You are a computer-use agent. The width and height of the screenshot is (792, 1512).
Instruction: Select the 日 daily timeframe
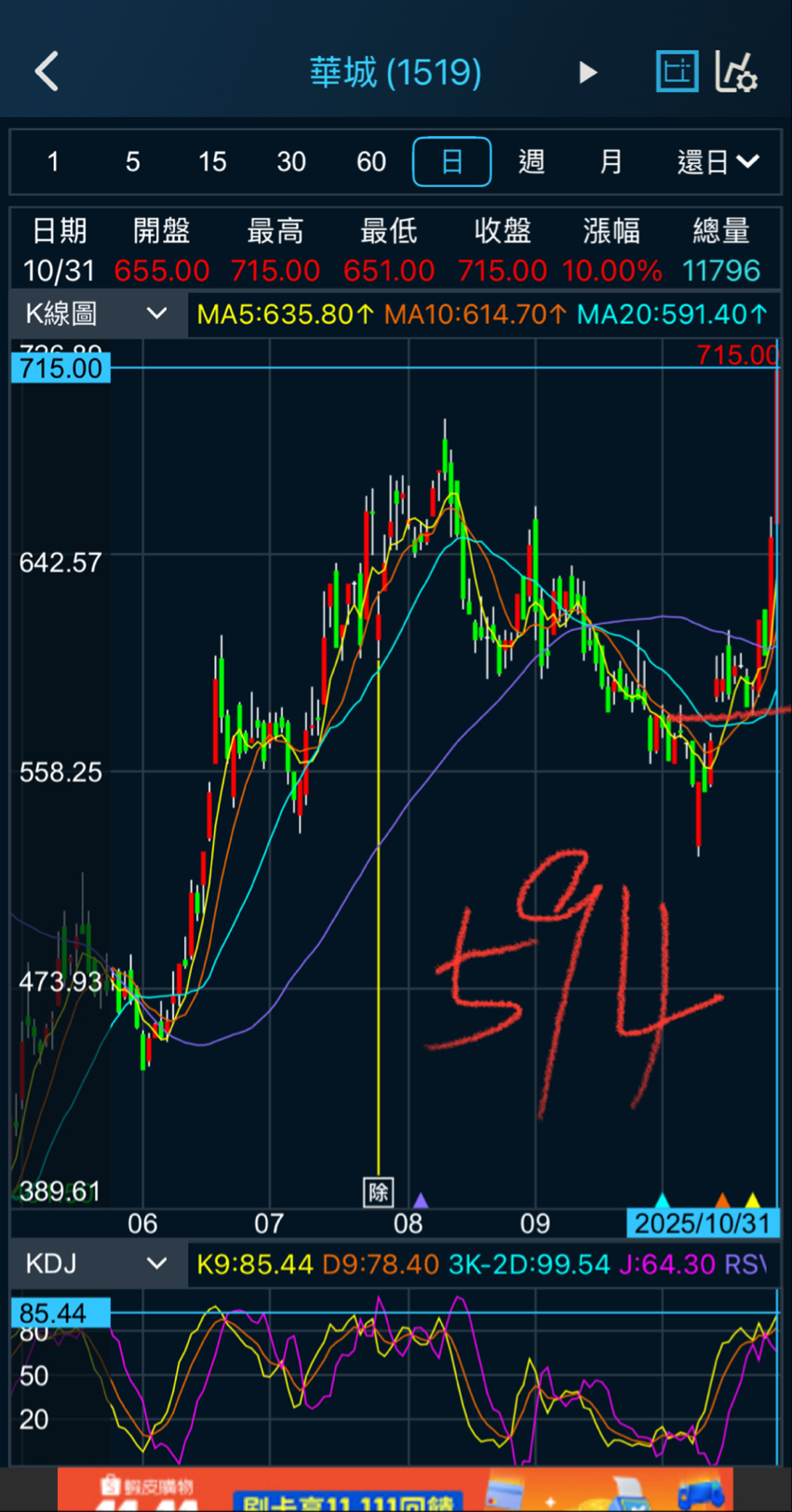point(451,162)
